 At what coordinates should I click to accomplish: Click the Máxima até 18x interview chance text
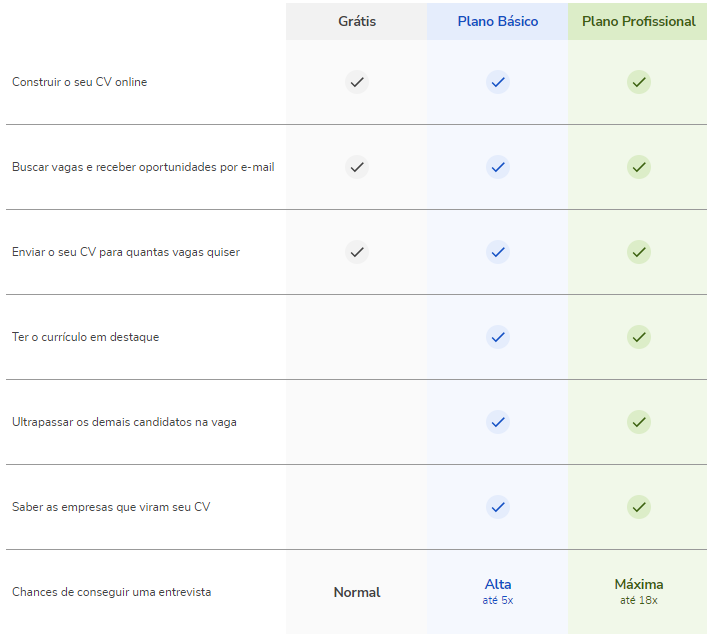[x=638, y=592]
